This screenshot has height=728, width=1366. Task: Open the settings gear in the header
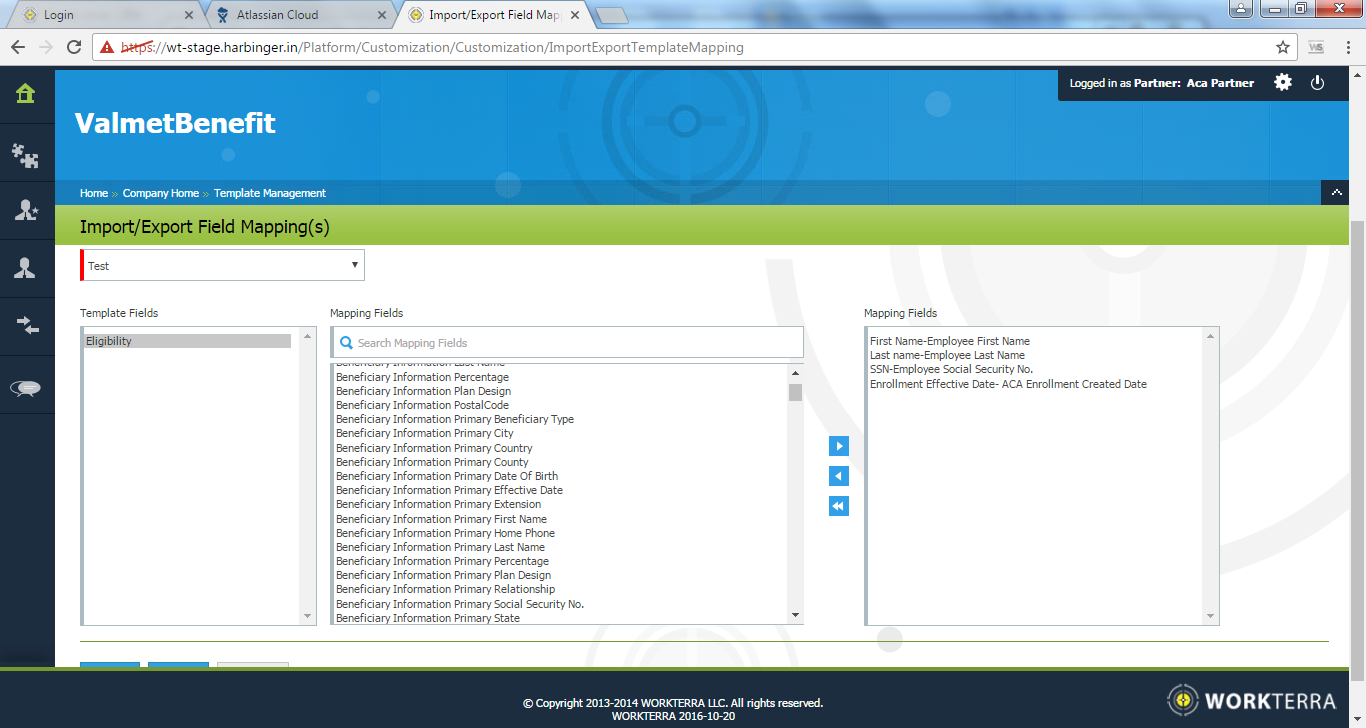coord(1283,83)
